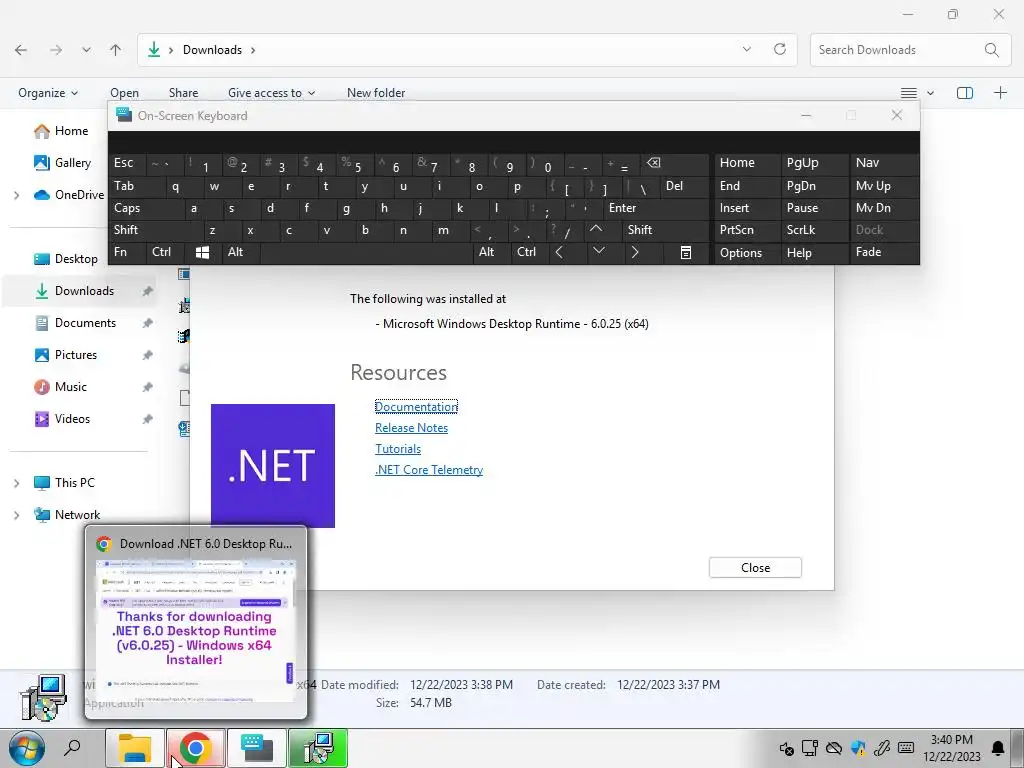The width and height of the screenshot is (1024, 768).
Task: Open Pictures in the sidebar
Action: [x=76, y=355]
